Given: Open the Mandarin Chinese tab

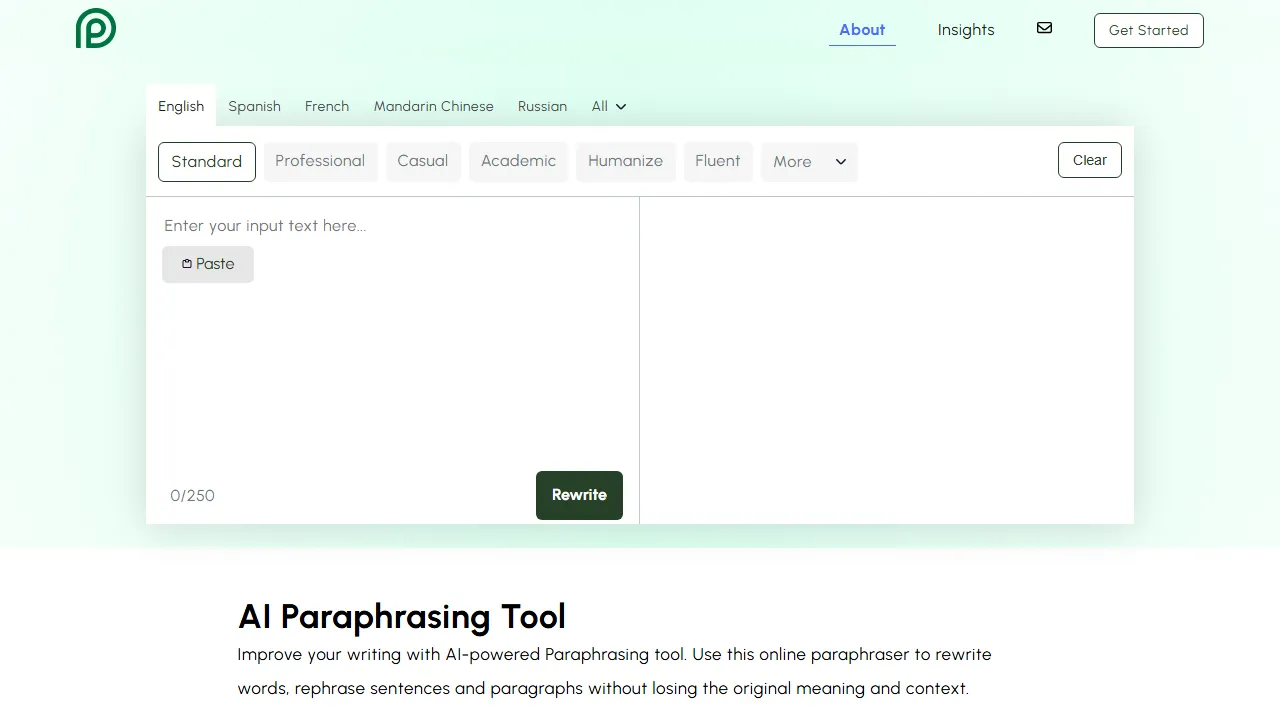Looking at the screenshot, I should coord(433,106).
